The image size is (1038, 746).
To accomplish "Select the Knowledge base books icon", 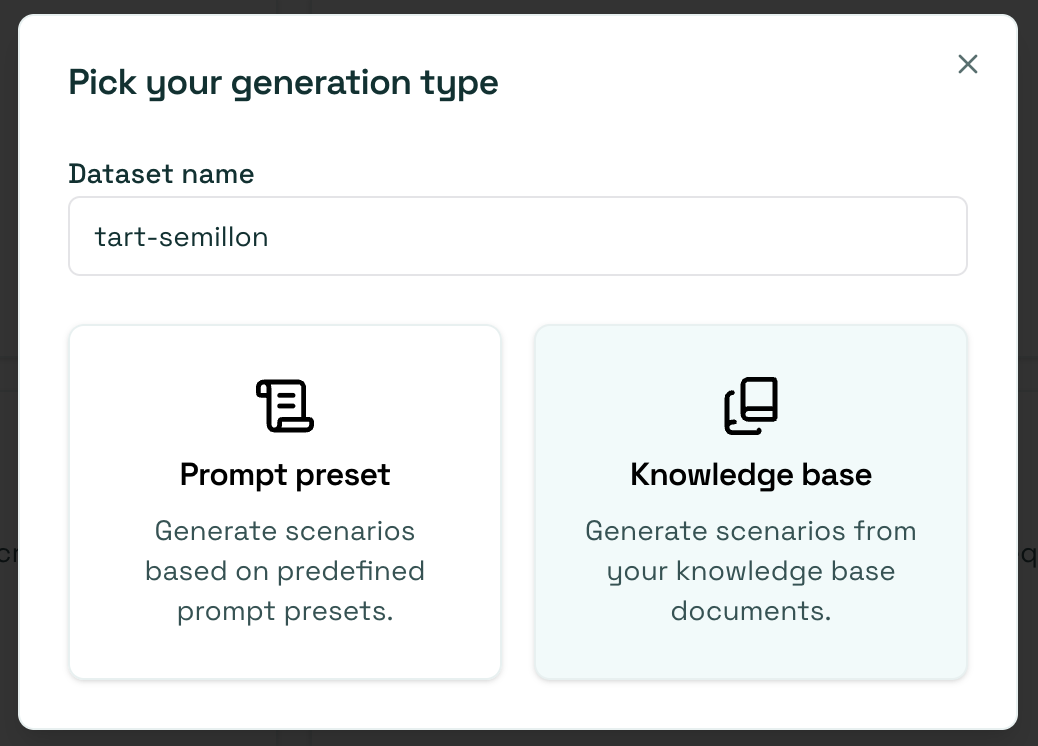I will (x=751, y=406).
